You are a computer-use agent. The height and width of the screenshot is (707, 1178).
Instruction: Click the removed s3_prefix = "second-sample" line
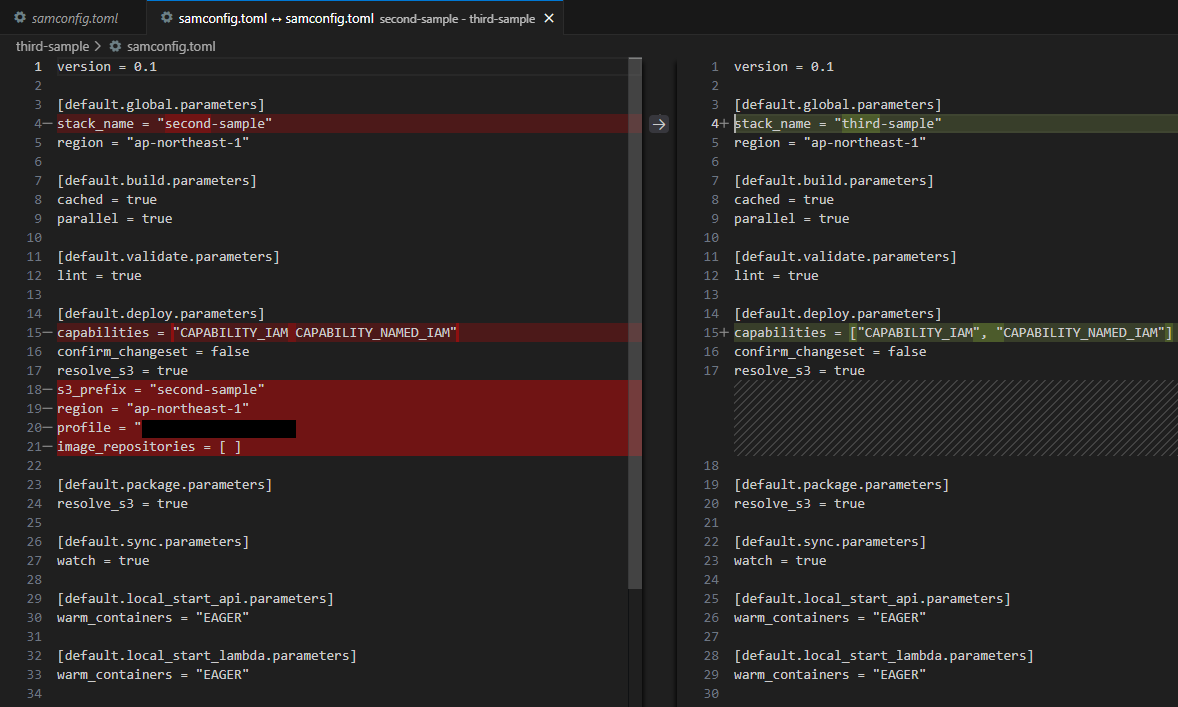click(348, 389)
